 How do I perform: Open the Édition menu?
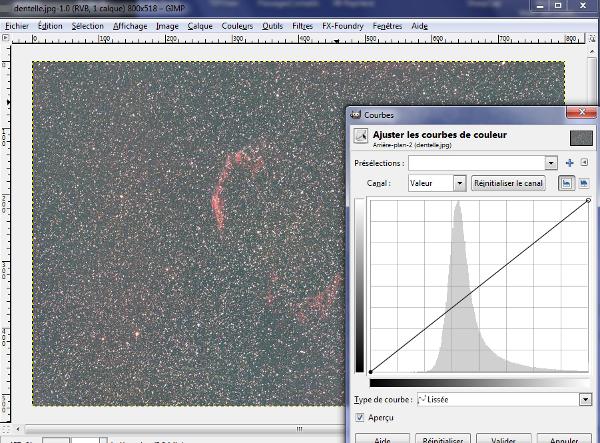50,26
